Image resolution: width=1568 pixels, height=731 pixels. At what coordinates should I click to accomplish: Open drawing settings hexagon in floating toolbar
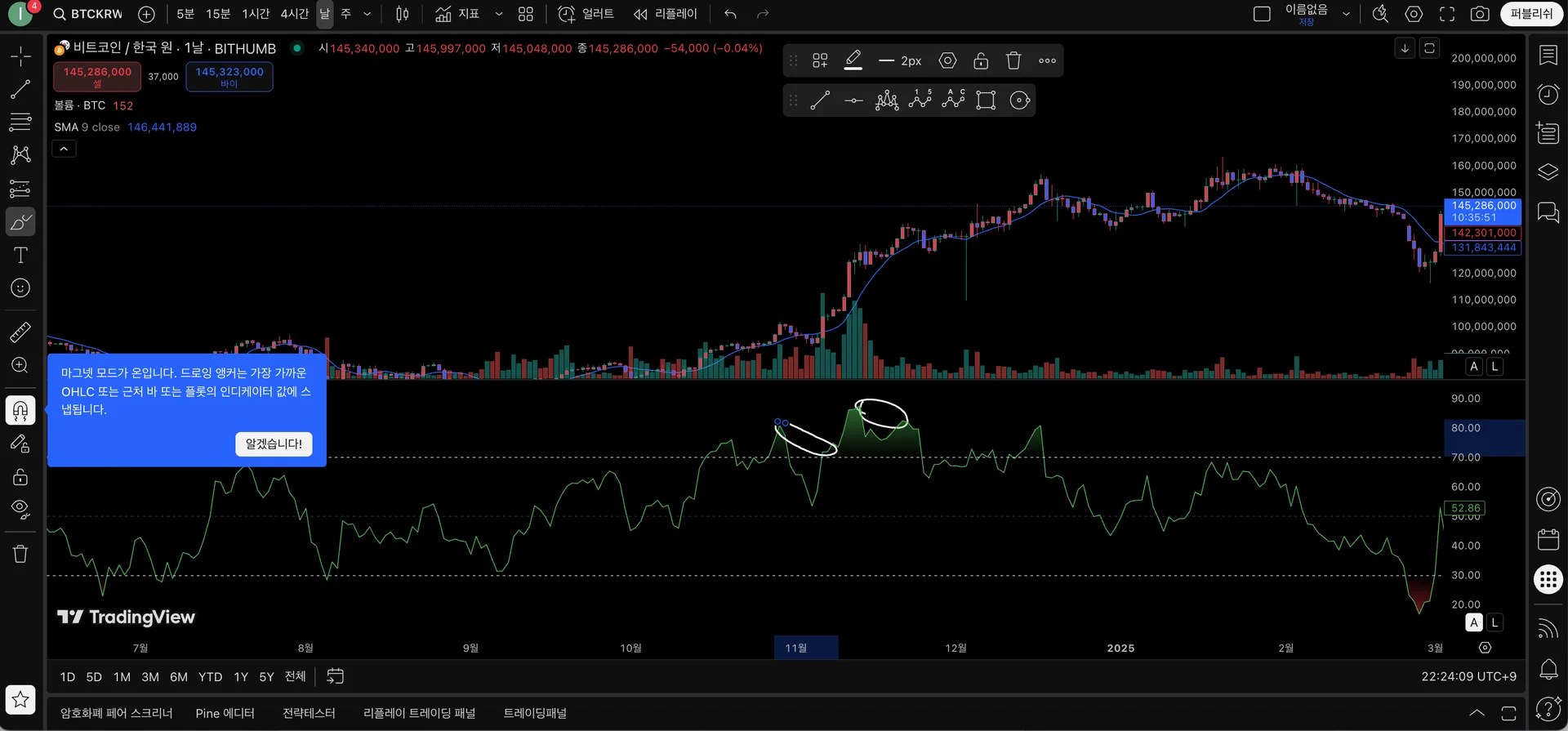[x=947, y=60]
